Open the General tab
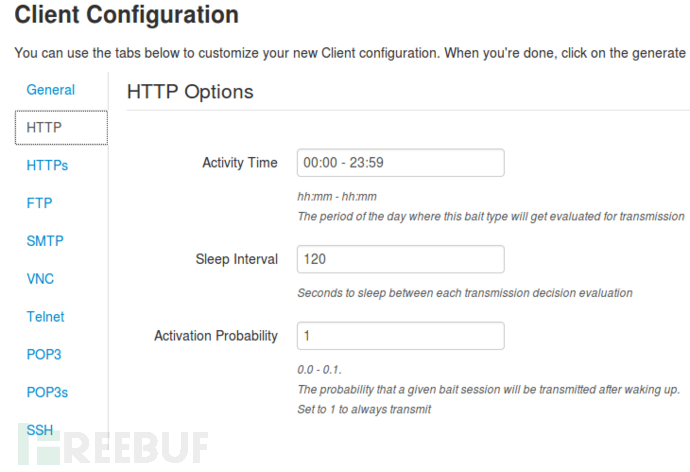The width and height of the screenshot is (690, 472). click(x=50, y=90)
